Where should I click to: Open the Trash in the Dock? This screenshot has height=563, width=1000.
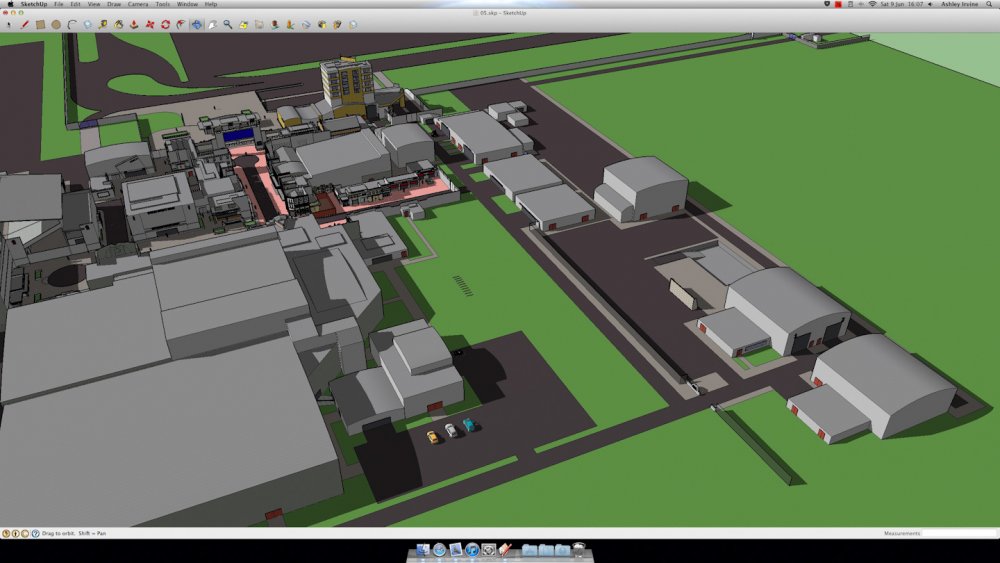pos(579,550)
